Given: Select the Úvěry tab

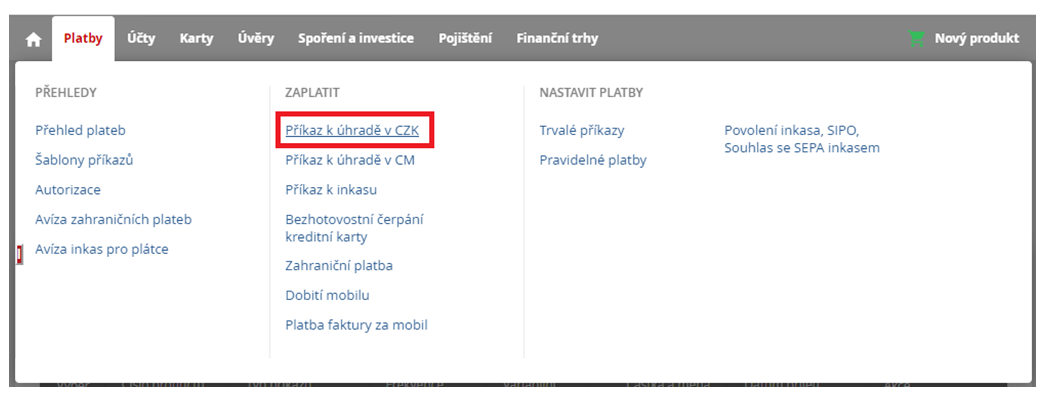Looking at the screenshot, I should pyautogui.click(x=256, y=38).
